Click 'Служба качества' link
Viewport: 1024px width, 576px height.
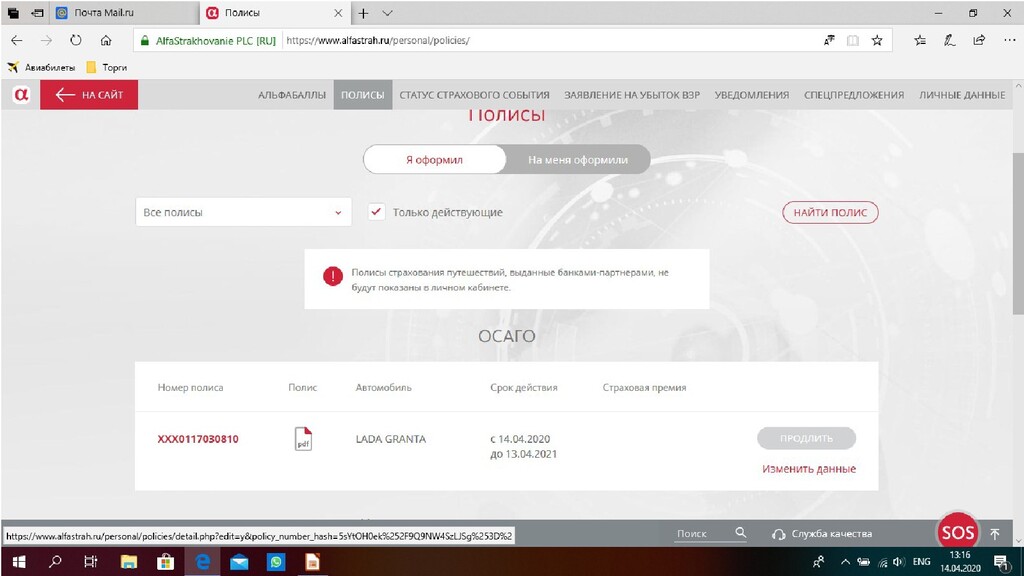(x=822, y=534)
